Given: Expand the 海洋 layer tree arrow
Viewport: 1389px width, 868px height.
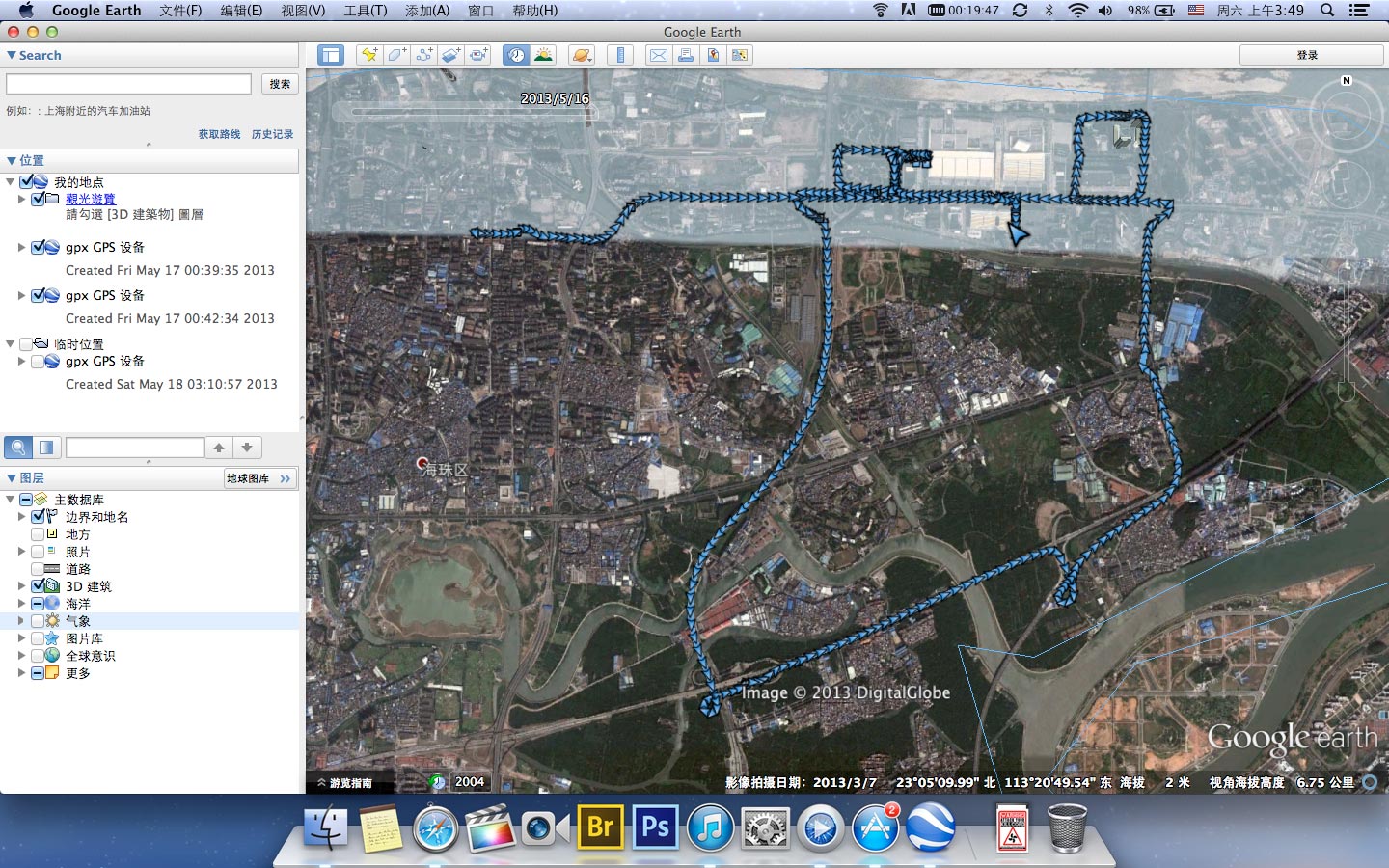Looking at the screenshot, I should pos(21,604).
